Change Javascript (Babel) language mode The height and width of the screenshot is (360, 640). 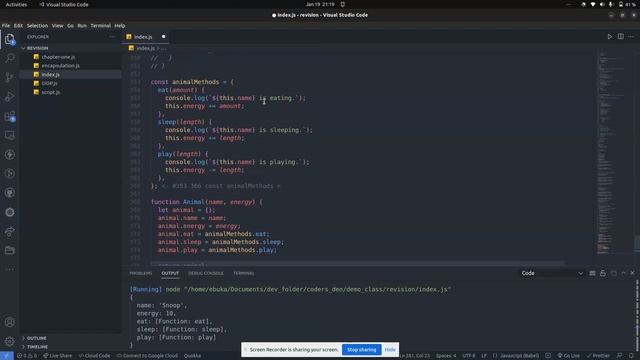pyautogui.click(x=519, y=356)
